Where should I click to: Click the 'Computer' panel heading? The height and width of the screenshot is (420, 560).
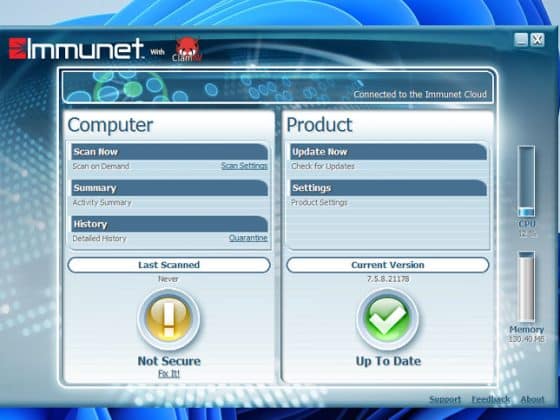(x=110, y=125)
